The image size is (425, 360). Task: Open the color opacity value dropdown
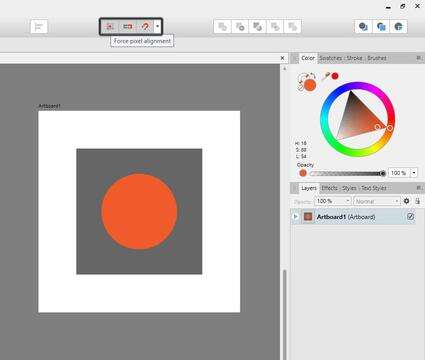coord(414,173)
